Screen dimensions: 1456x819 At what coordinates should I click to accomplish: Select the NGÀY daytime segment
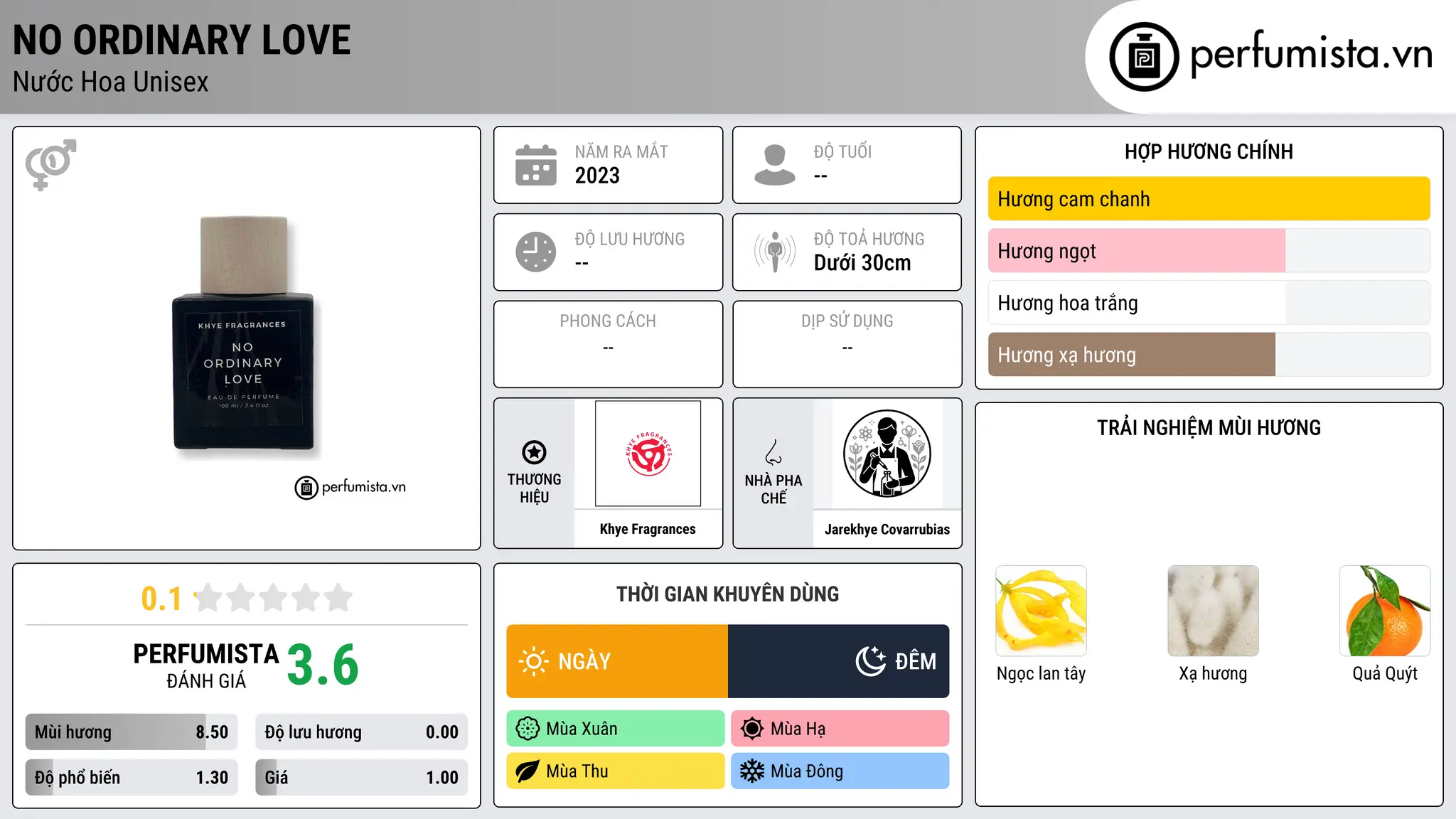(617, 661)
